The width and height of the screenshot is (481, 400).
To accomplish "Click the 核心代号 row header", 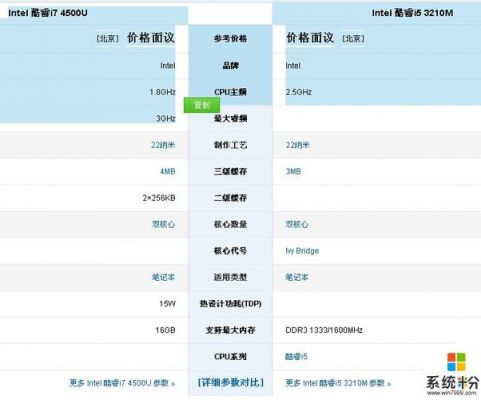I will click(230, 251).
